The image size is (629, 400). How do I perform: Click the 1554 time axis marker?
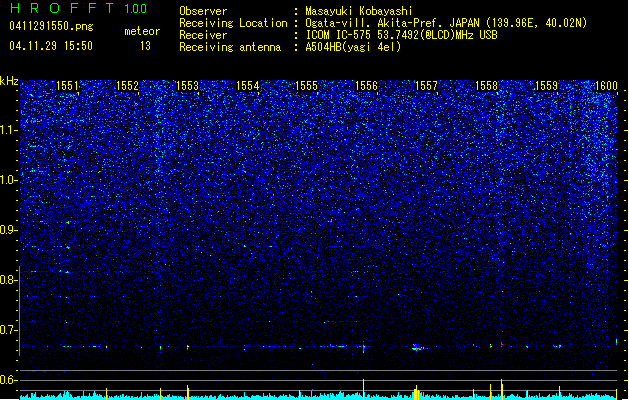click(x=248, y=86)
